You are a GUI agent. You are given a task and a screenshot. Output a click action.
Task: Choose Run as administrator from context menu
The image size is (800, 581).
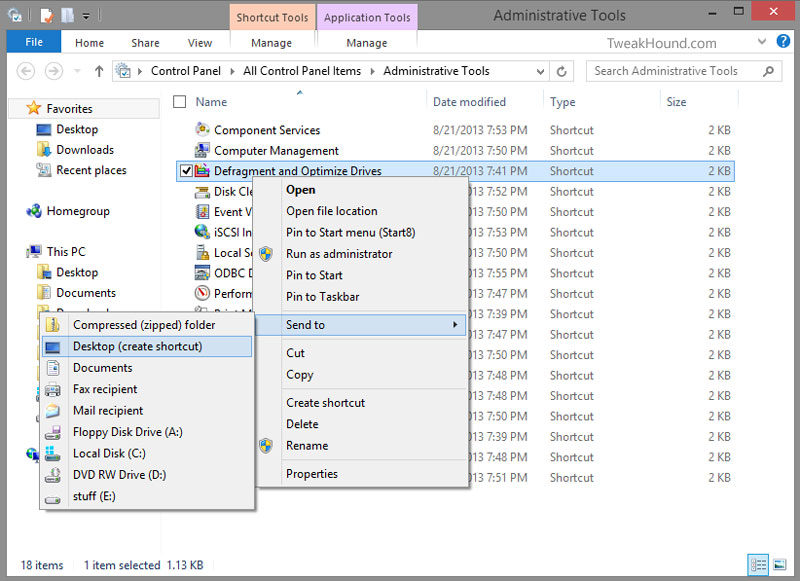(339, 254)
